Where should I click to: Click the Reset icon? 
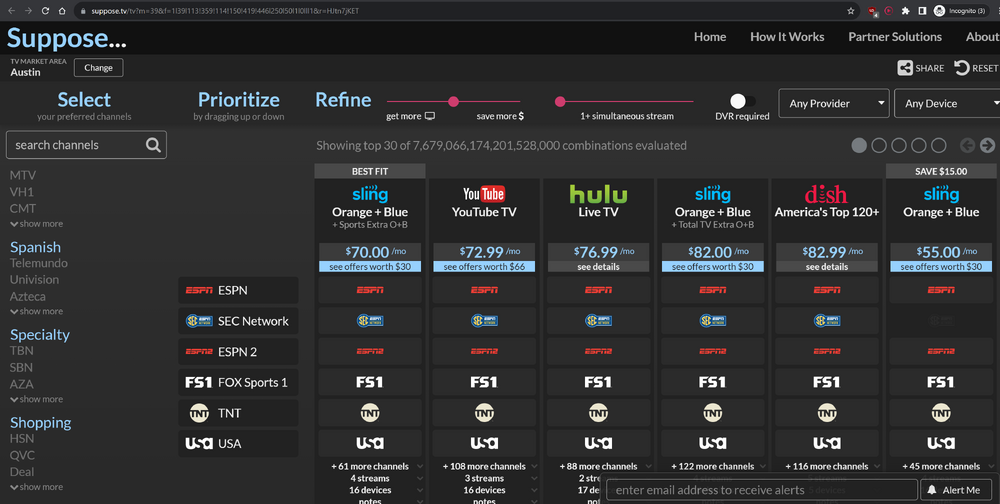962,68
